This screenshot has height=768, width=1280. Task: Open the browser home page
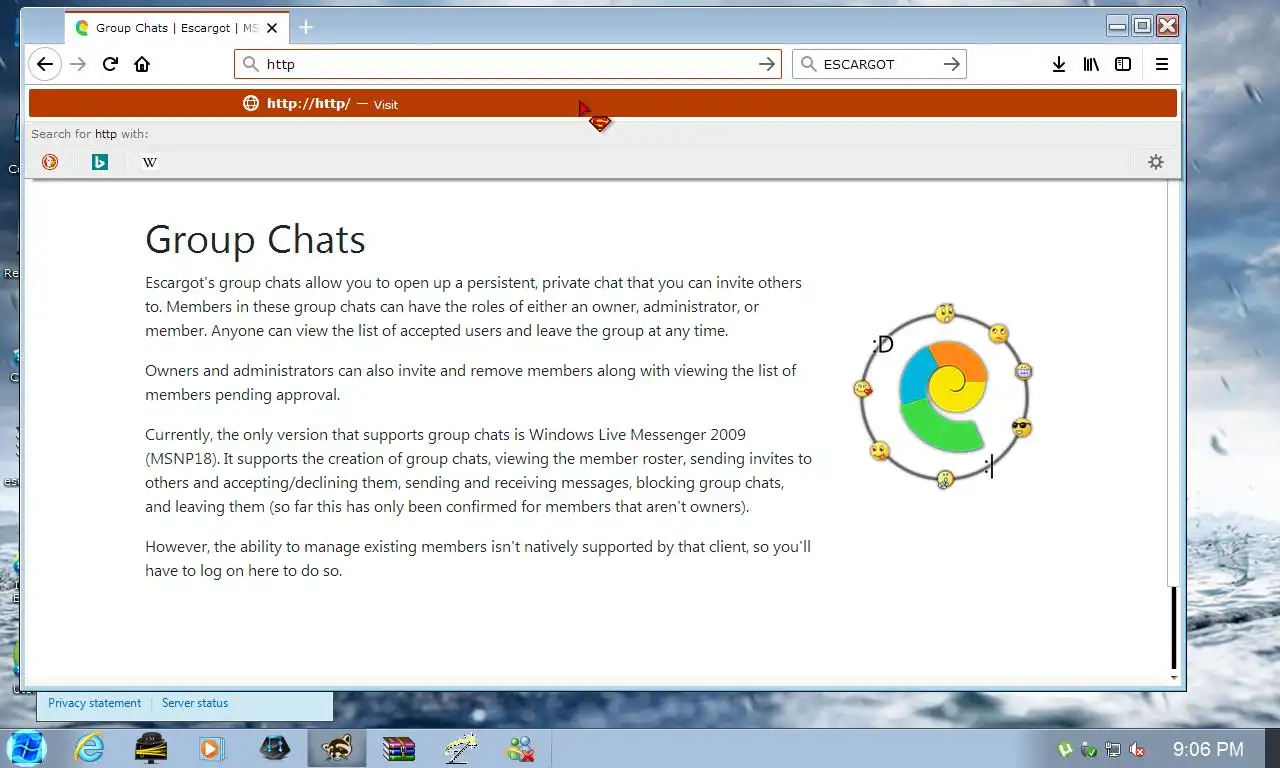click(142, 64)
